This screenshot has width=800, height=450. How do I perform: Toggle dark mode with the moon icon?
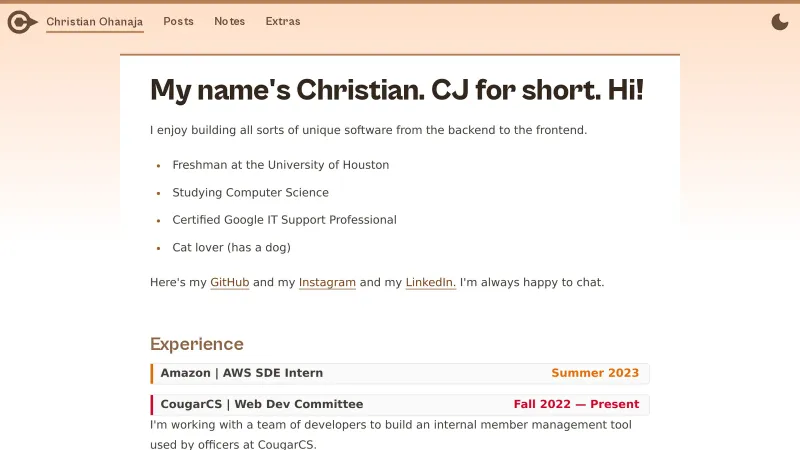[780, 21]
